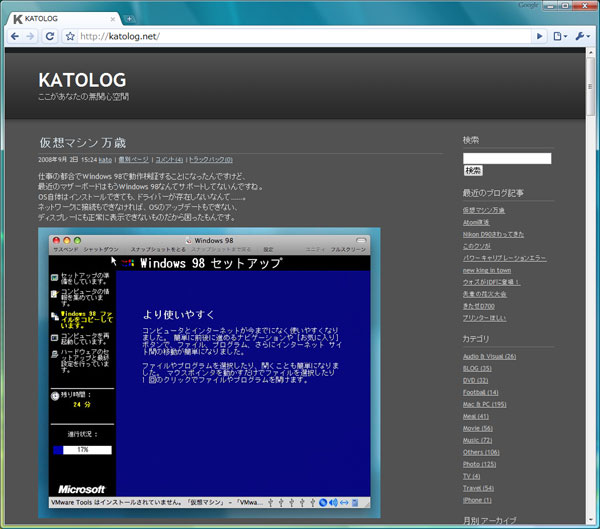Click the site tagline under KATOLOG
The image size is (600, 529).
pos(83,96)
